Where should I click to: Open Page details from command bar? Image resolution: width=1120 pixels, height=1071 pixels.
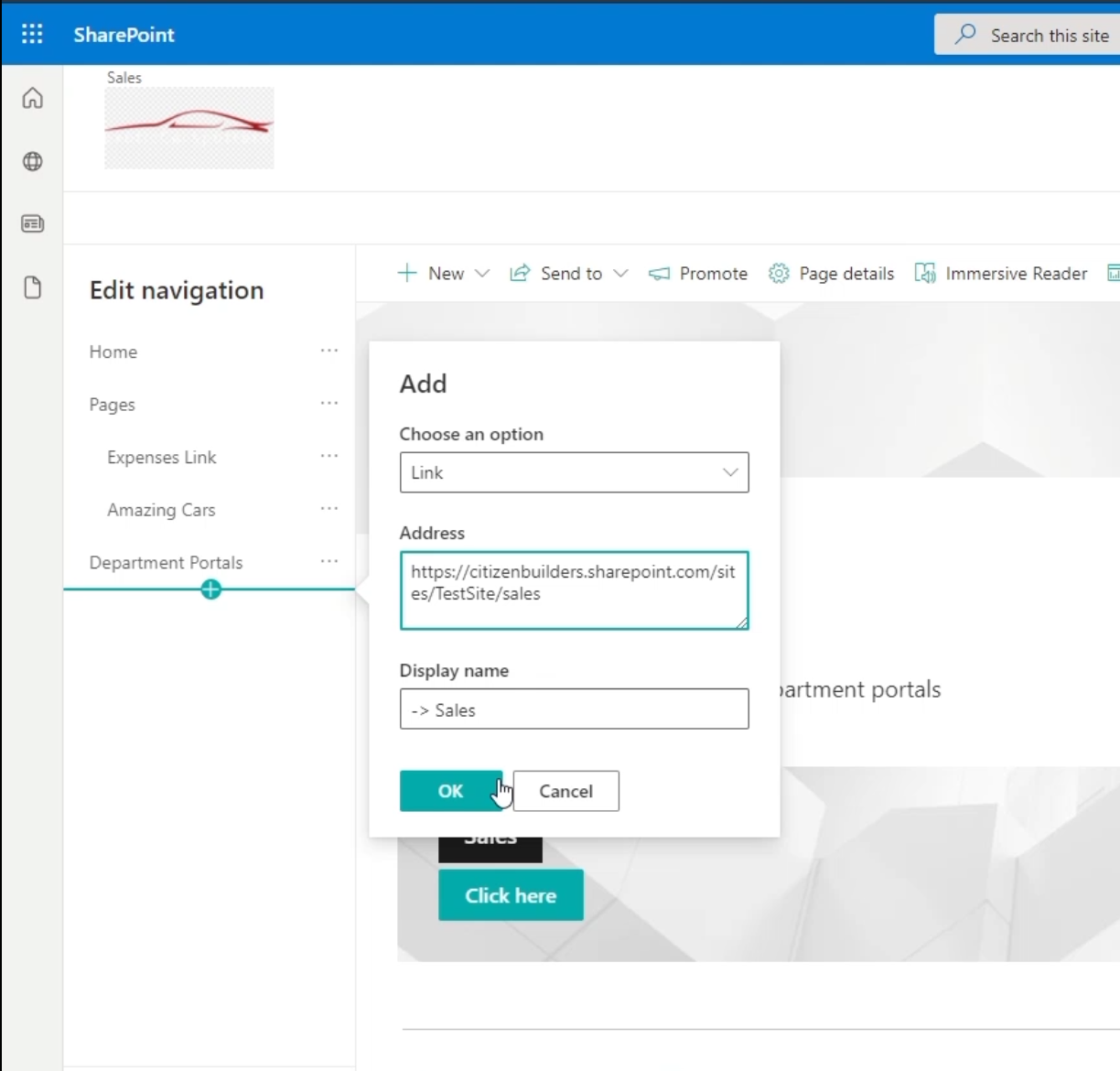click(831, 273)
